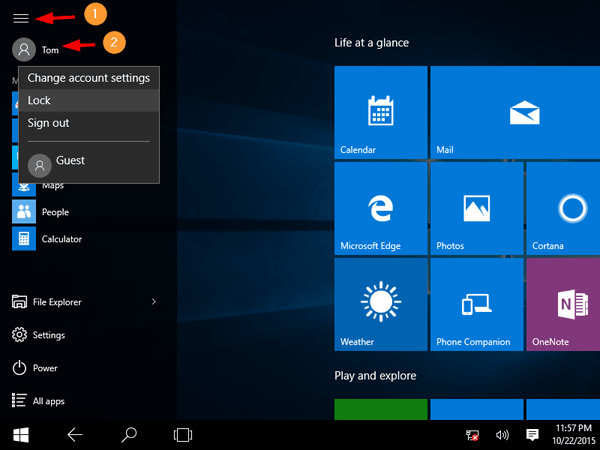The height and width of the screenshot is (450, 600).
Task: Open the Calendar tile
Action: pos(379,112)
